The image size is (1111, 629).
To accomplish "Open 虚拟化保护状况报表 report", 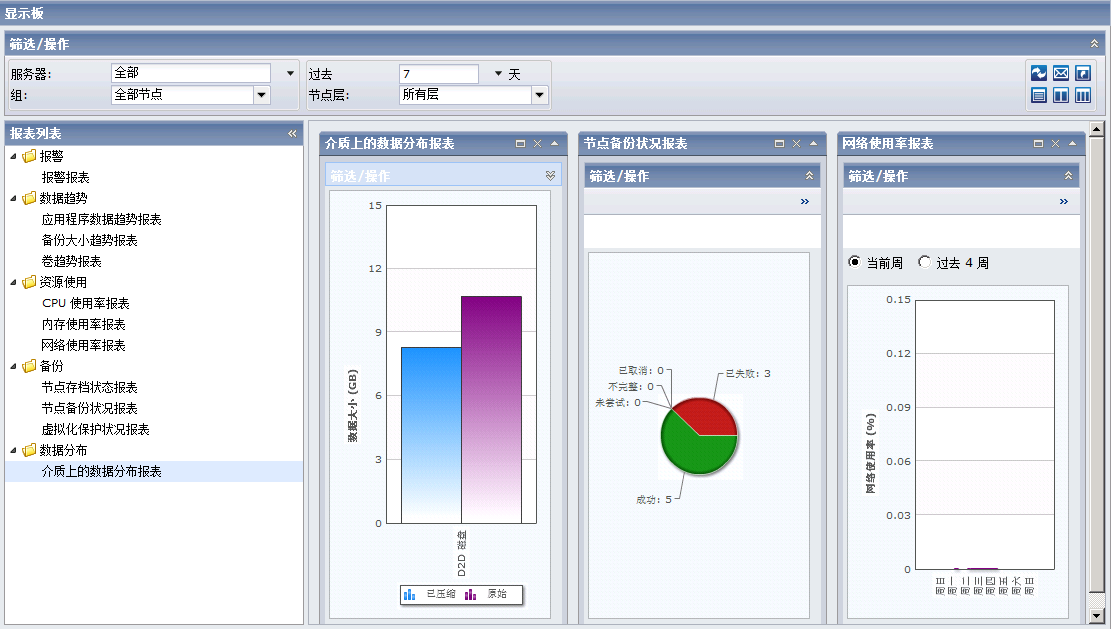I will click(x=95, y=429).
